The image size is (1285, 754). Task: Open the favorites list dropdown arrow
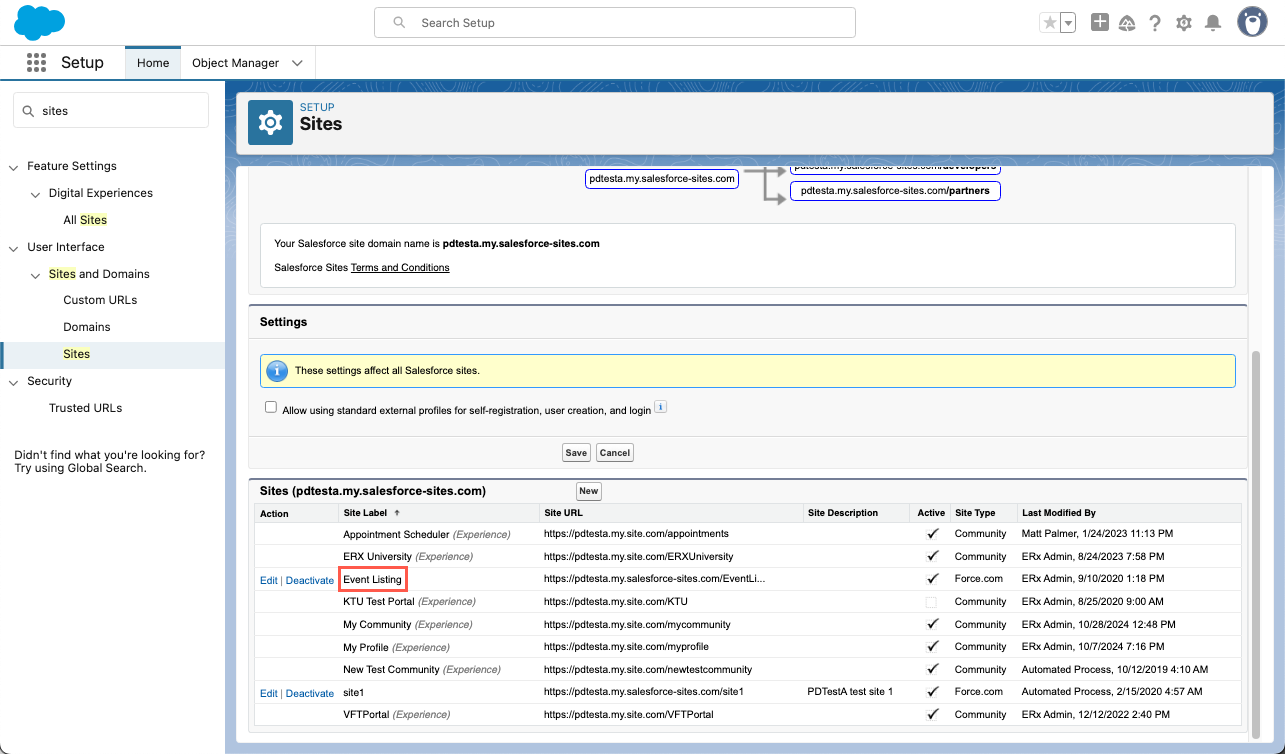pyautogui.click(x=1068, y=23)
